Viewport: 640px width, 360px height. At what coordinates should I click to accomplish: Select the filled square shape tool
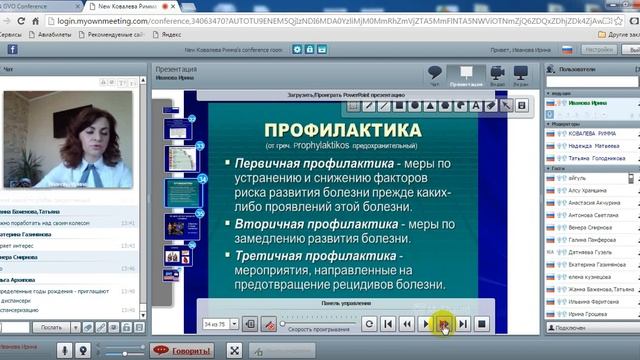tap(399, 106)
